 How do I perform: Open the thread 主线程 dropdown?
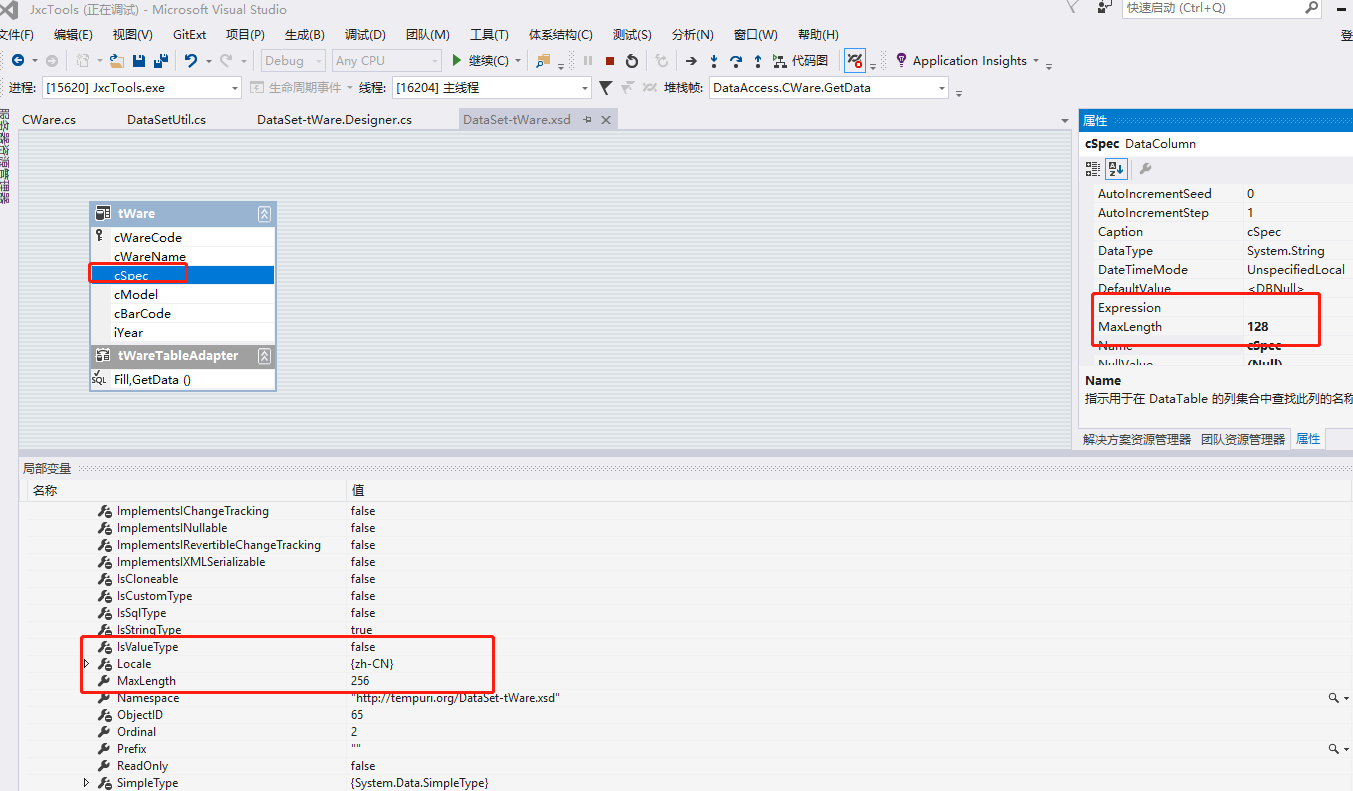pos(491,88)
